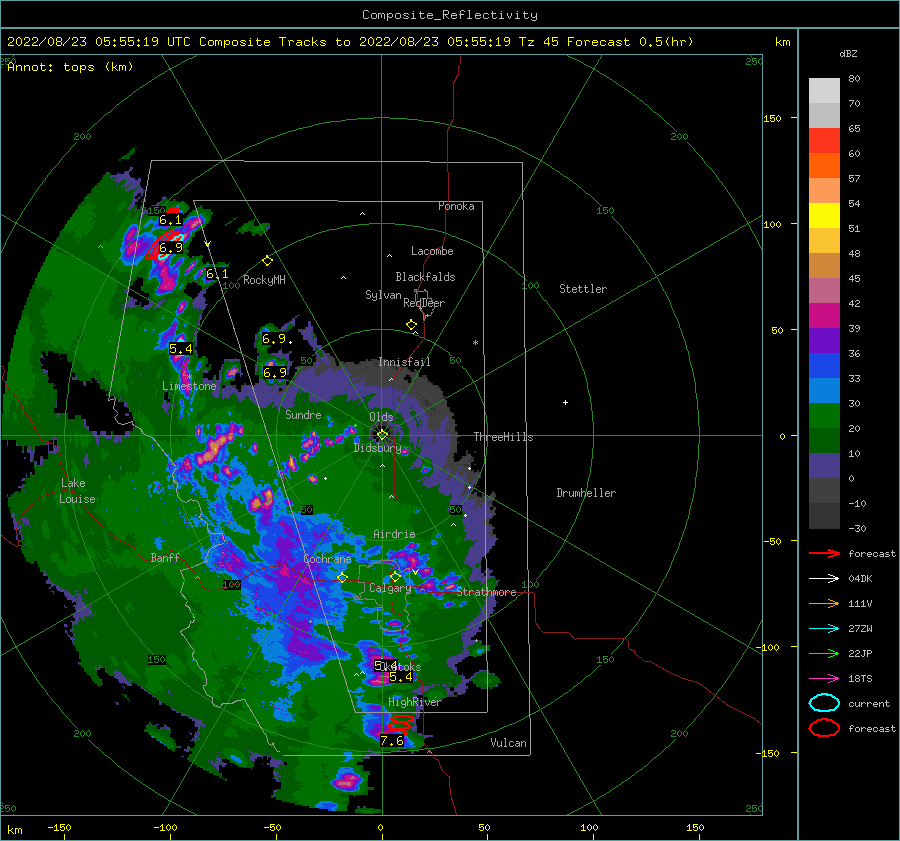Click the Blackfalds label on the map
This screenshot has height=841, width=900.
pos(425,277)
